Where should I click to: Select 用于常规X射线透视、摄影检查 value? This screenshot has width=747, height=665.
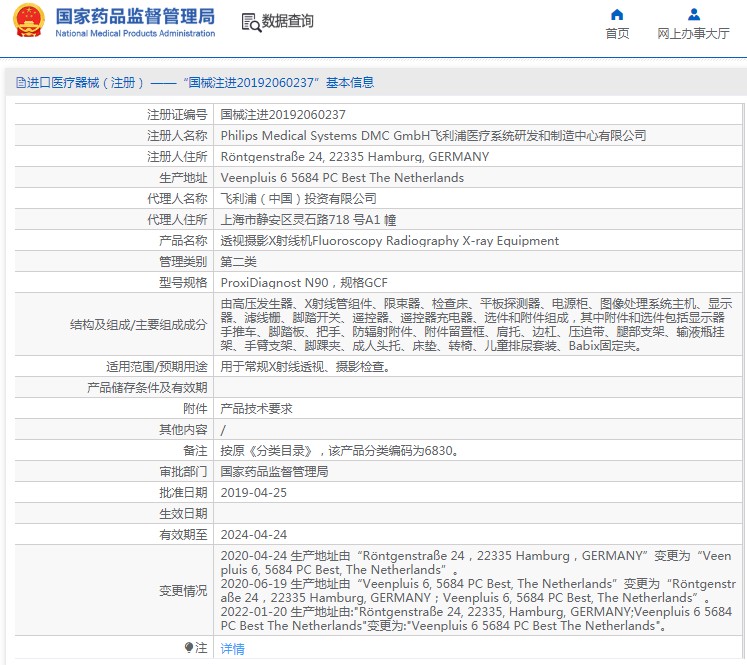pyautogui.click(x=305, y=367)
